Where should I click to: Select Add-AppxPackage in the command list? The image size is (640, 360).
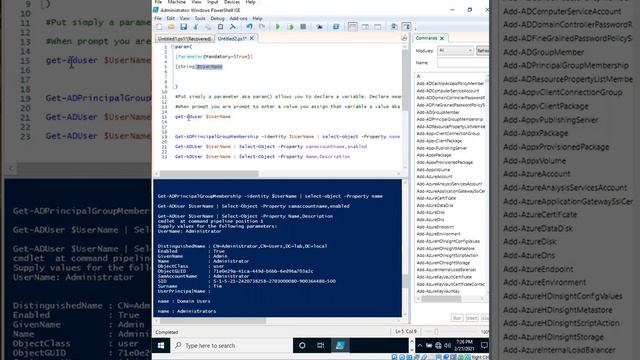(434, 155)
